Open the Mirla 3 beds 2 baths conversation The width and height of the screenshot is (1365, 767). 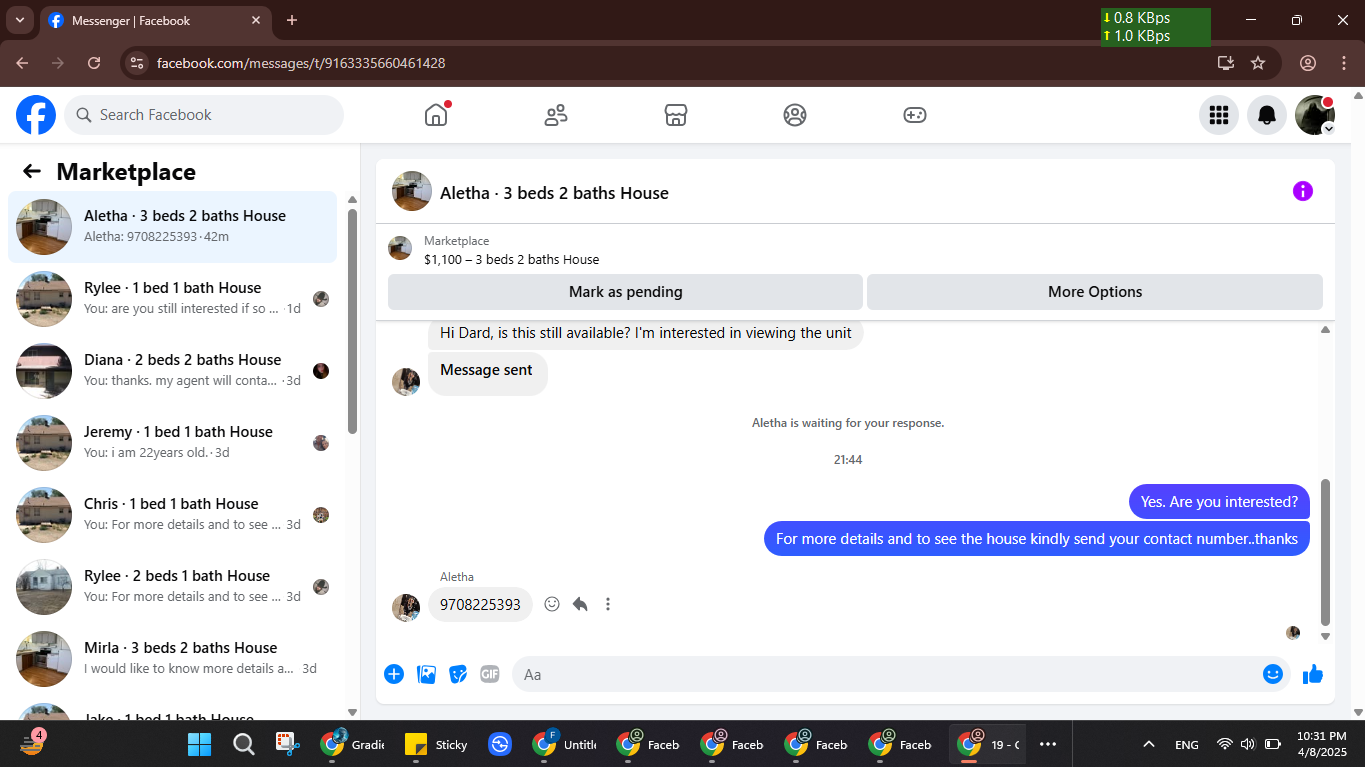coord(172,659)
